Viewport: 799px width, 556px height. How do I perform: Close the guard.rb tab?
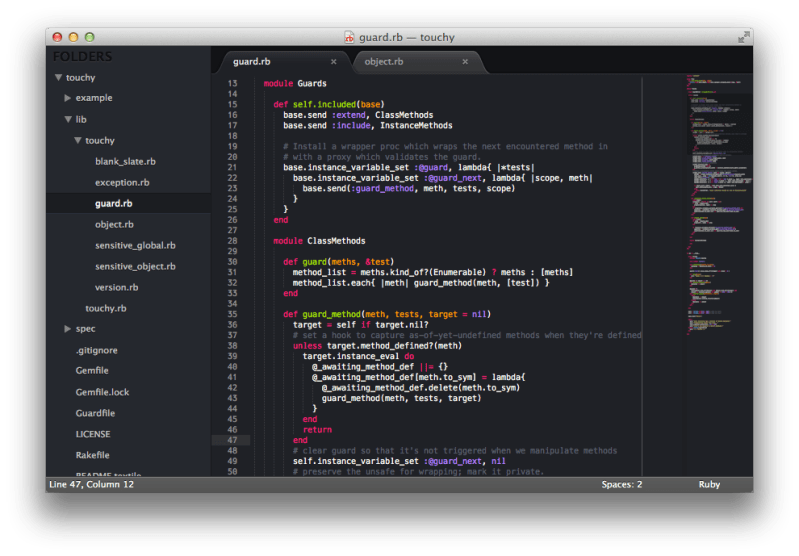tap(334, 62)
